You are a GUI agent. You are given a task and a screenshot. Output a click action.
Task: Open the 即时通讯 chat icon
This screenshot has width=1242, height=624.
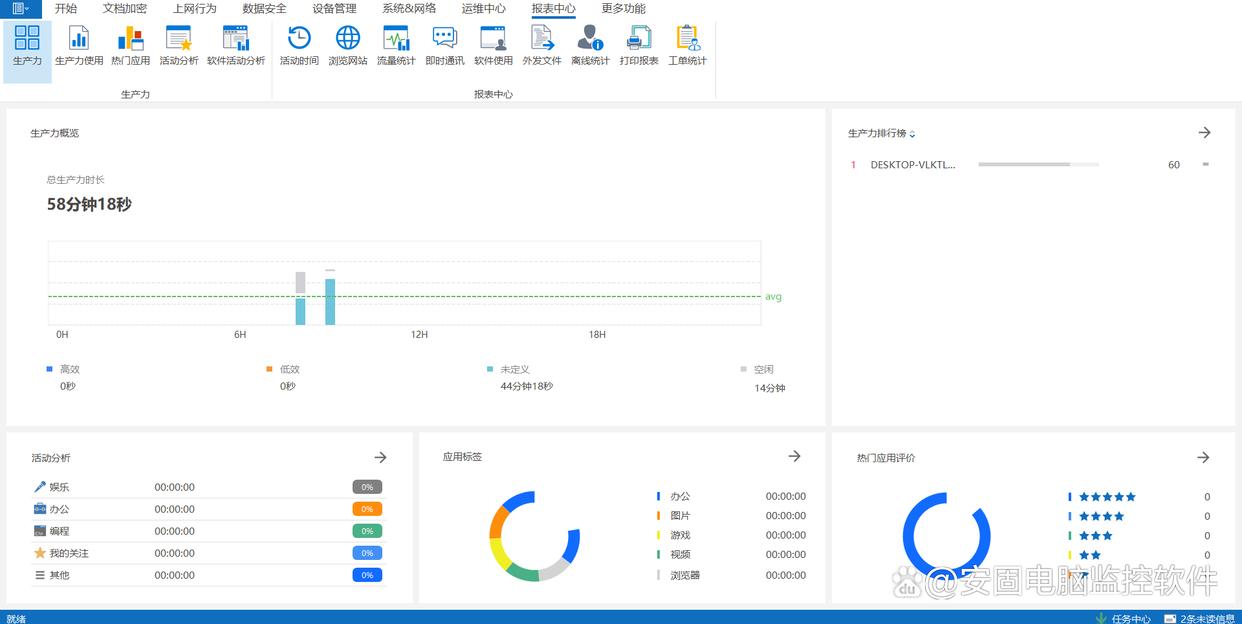(x=445, y=46)
